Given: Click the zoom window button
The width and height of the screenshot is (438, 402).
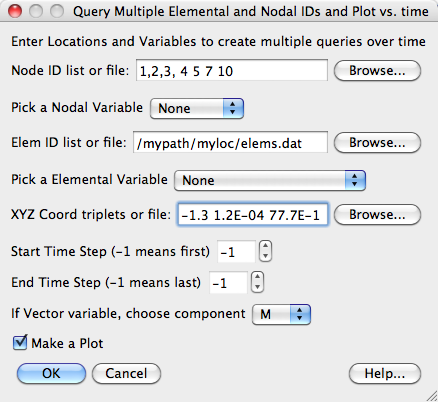Looking at the screenshot, I should pos(57,11).
